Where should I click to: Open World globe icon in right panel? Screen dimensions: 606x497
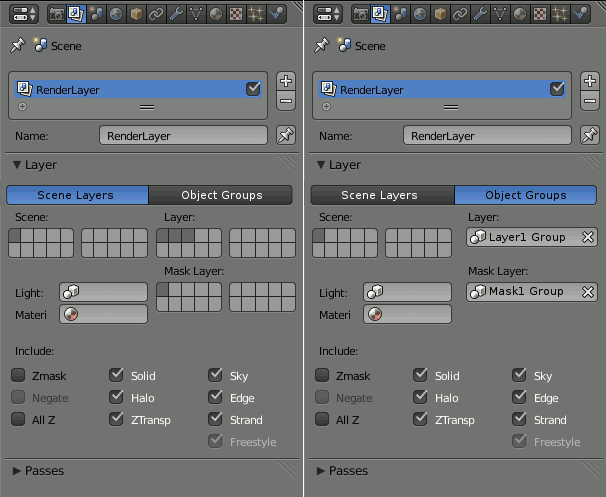coord(420,14)
